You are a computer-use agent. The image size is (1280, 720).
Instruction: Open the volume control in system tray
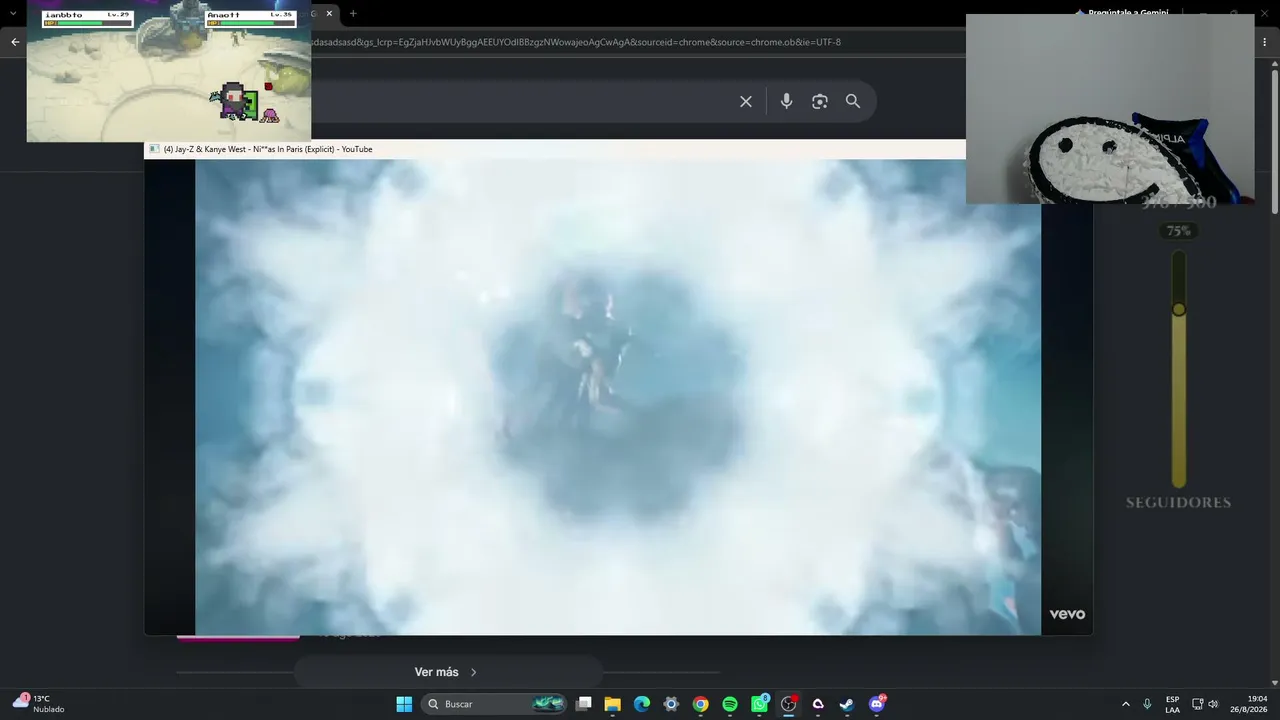[1213, 704]
